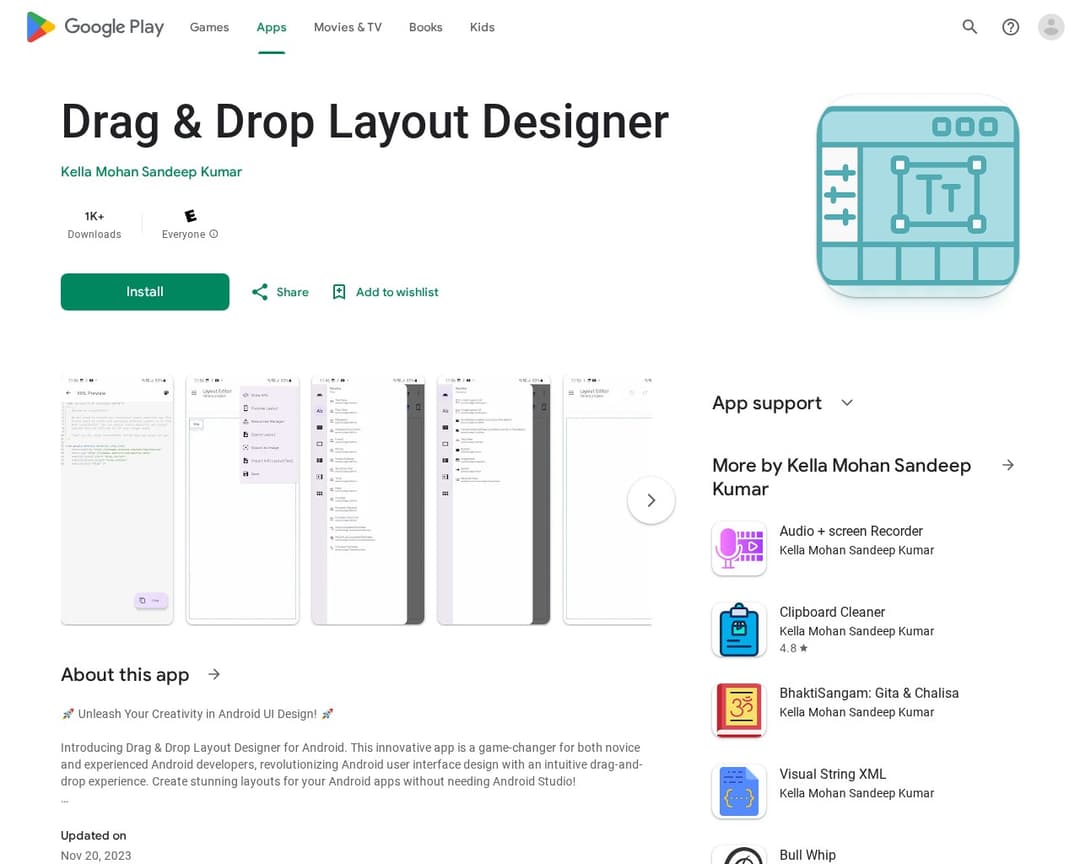
Task: Click the arrow next to About this app
Action: pyautogui.click(x=214, y=675)
